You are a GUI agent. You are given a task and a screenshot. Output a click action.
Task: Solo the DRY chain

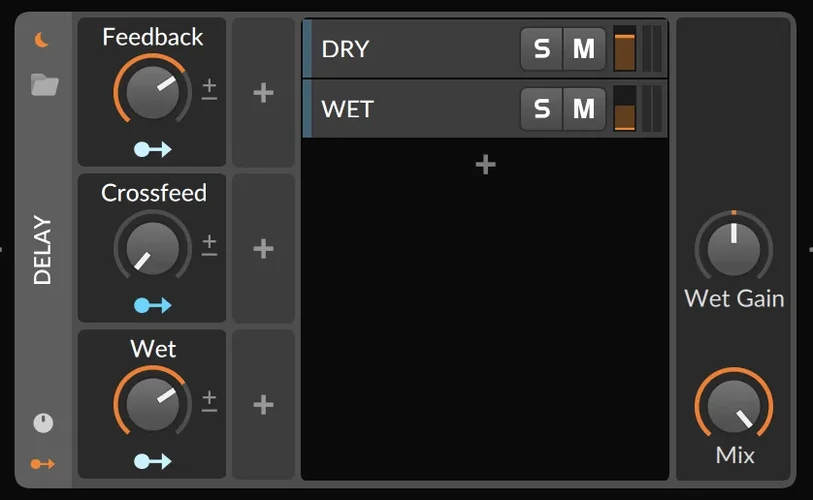(541, 49)
